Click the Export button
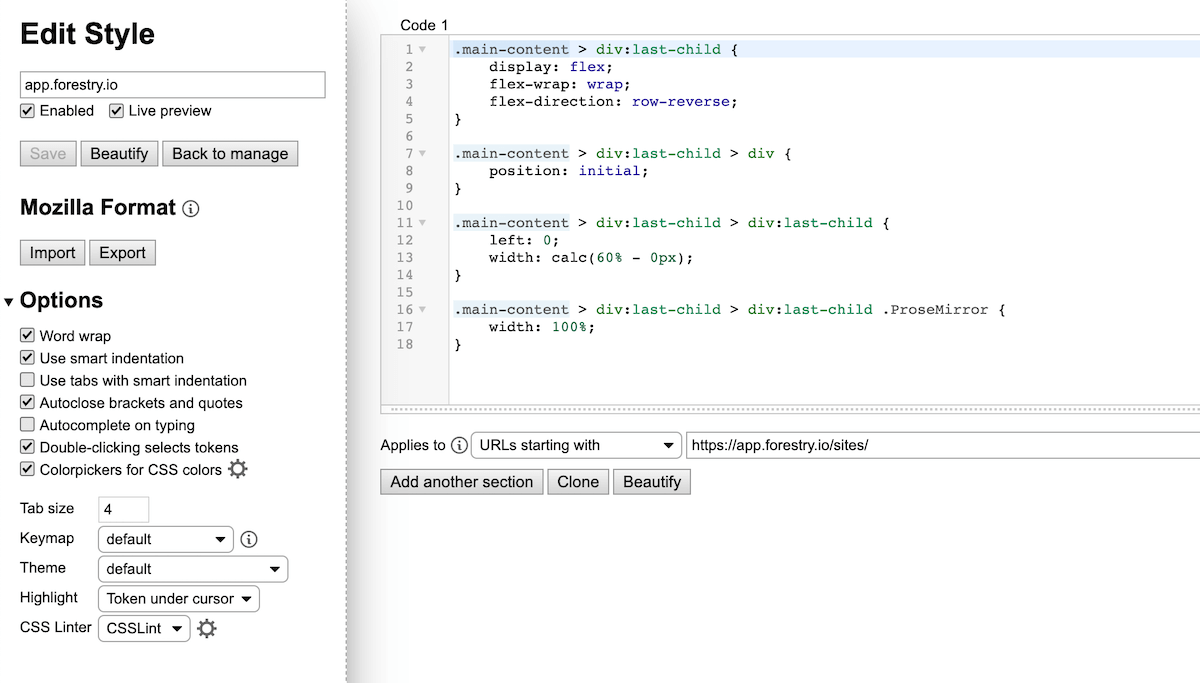Screen dimensions: 1200x683 (x=123, y=253)
